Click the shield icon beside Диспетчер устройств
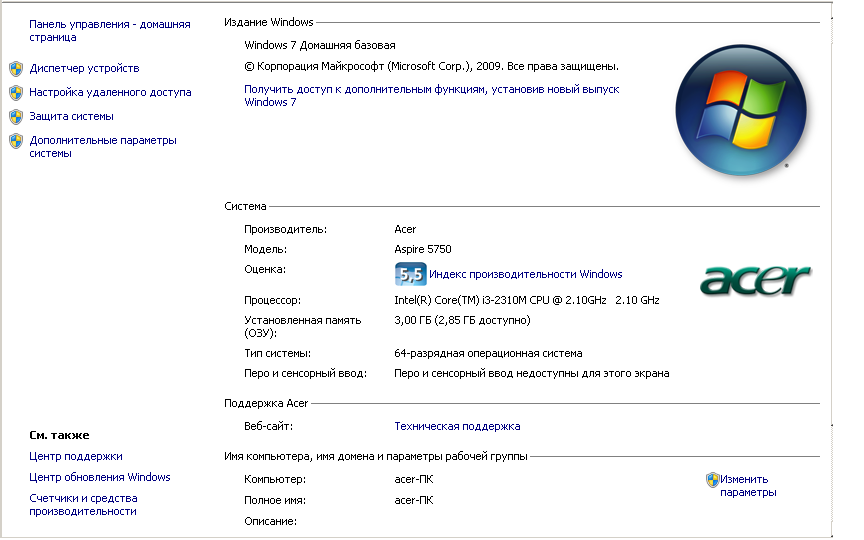Image resolution: width=864 pixels, height=540 pixels. 16,69
